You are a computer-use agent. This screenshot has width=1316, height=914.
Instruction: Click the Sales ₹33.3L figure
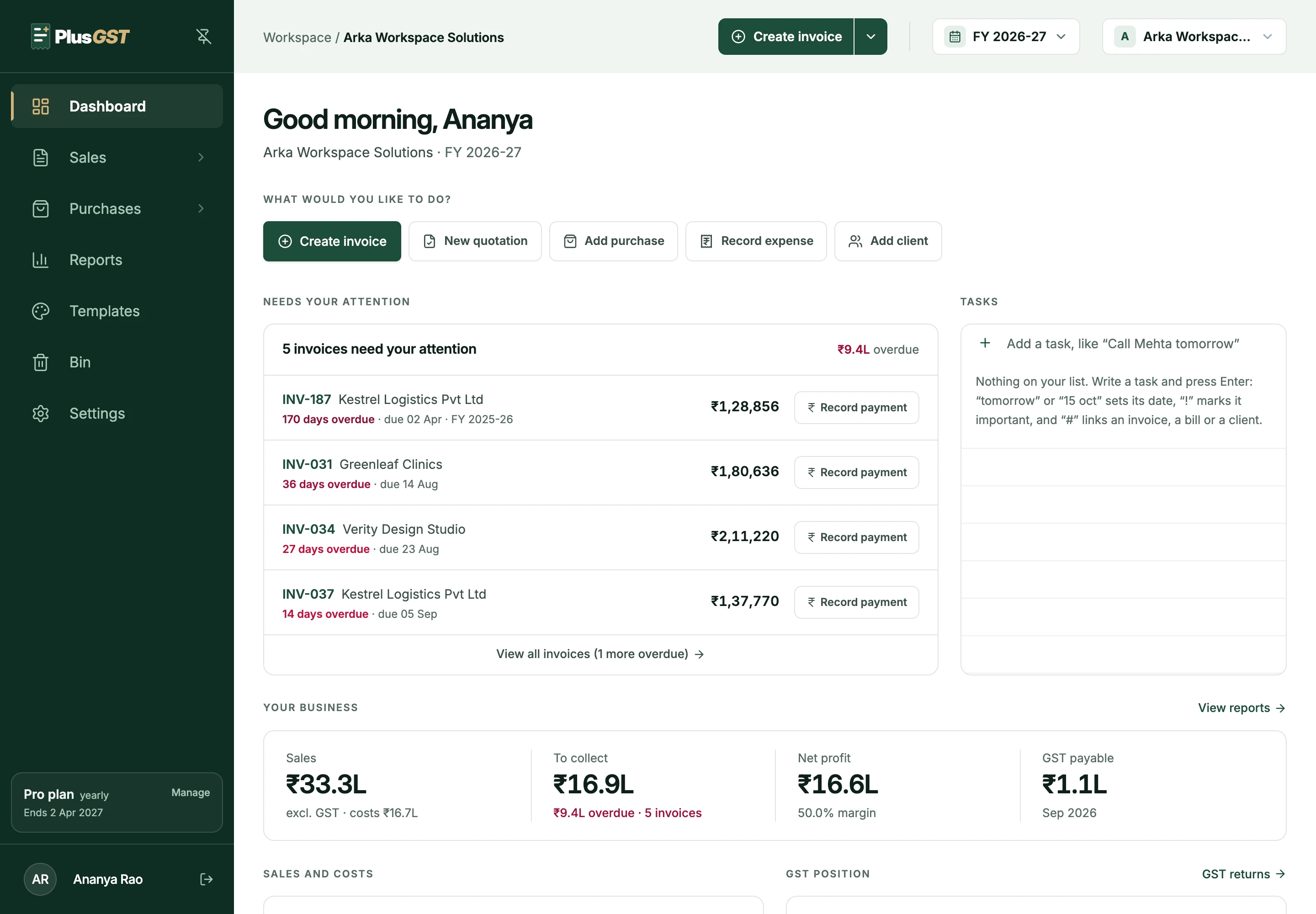[x=326, y=785]
